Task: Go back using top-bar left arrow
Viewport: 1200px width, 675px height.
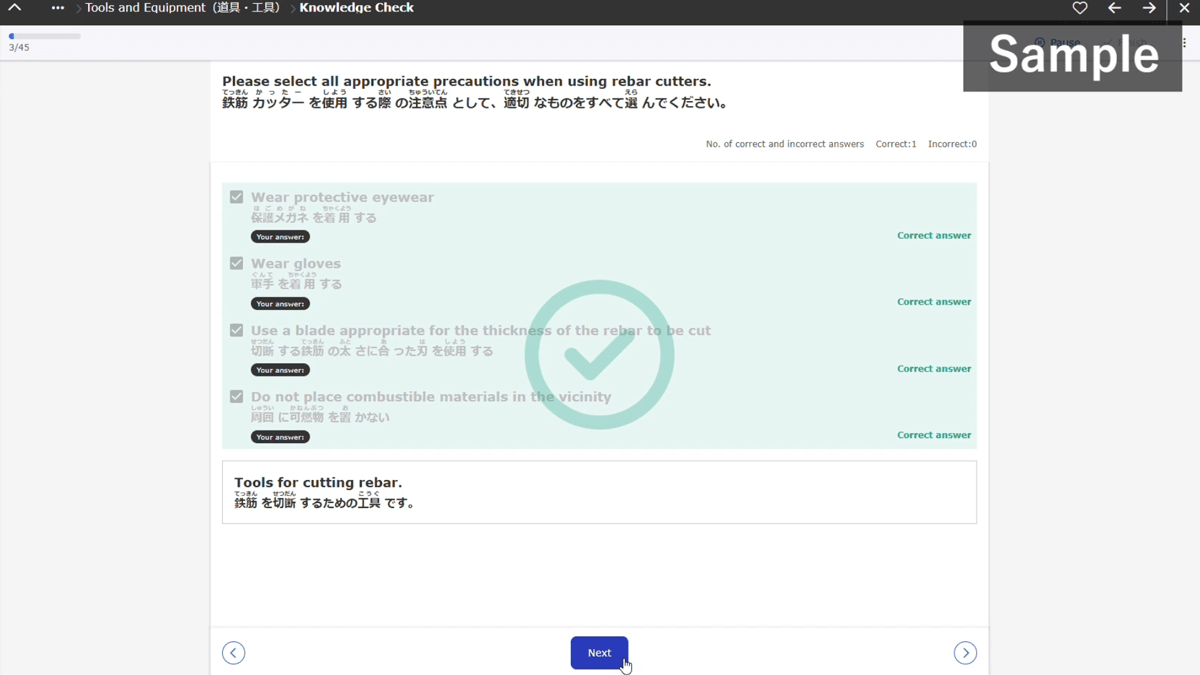Action: point(1115,8)
